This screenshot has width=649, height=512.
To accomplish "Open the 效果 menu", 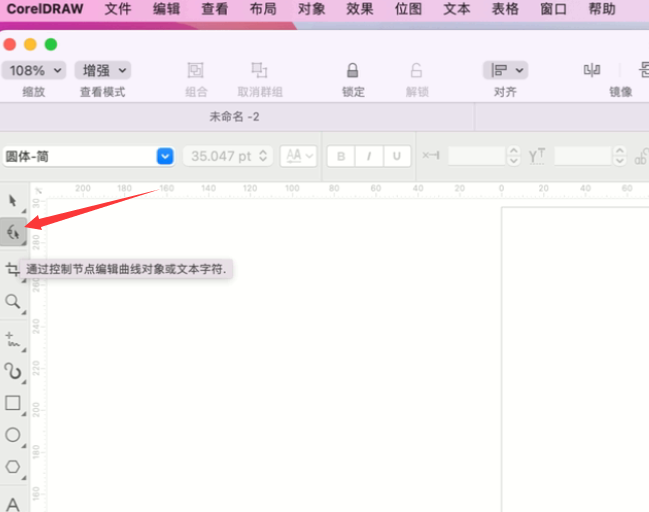I will pyautogui.click(x=359, y=9).
